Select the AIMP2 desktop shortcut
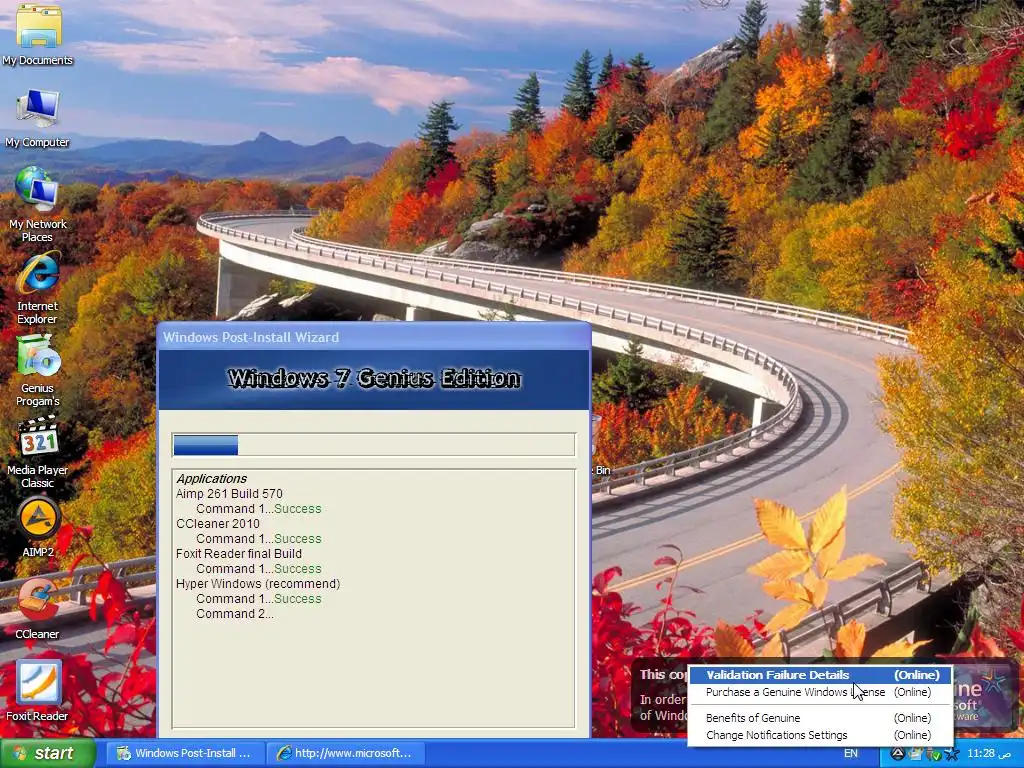 pos(38,528)
